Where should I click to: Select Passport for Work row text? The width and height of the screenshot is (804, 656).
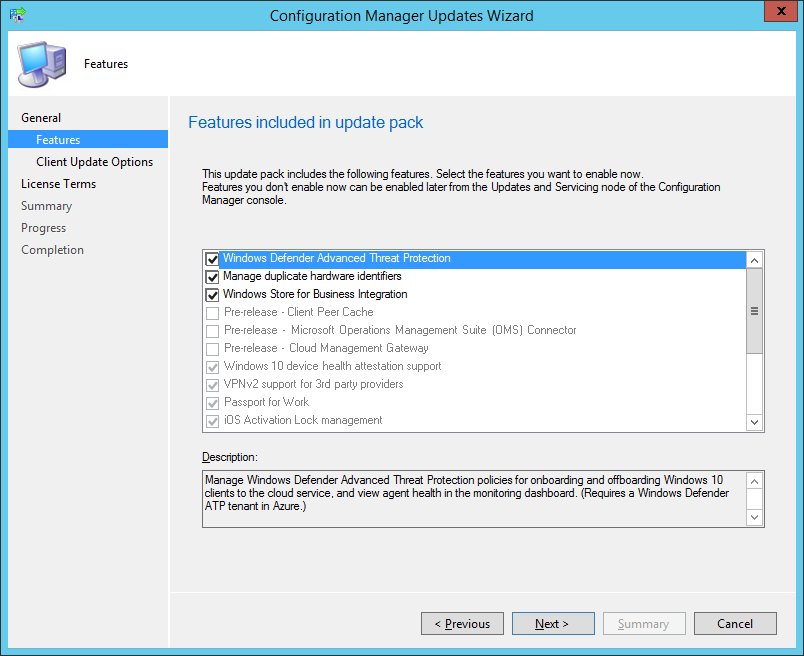click(x=266, y=402)
